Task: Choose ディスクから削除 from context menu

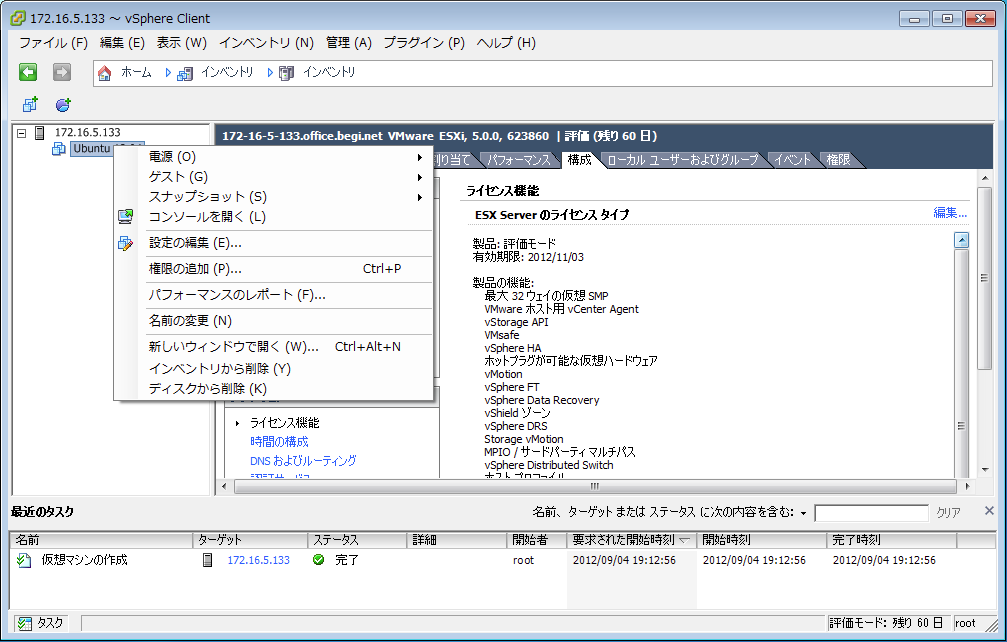Action: [x=274, y=388]
